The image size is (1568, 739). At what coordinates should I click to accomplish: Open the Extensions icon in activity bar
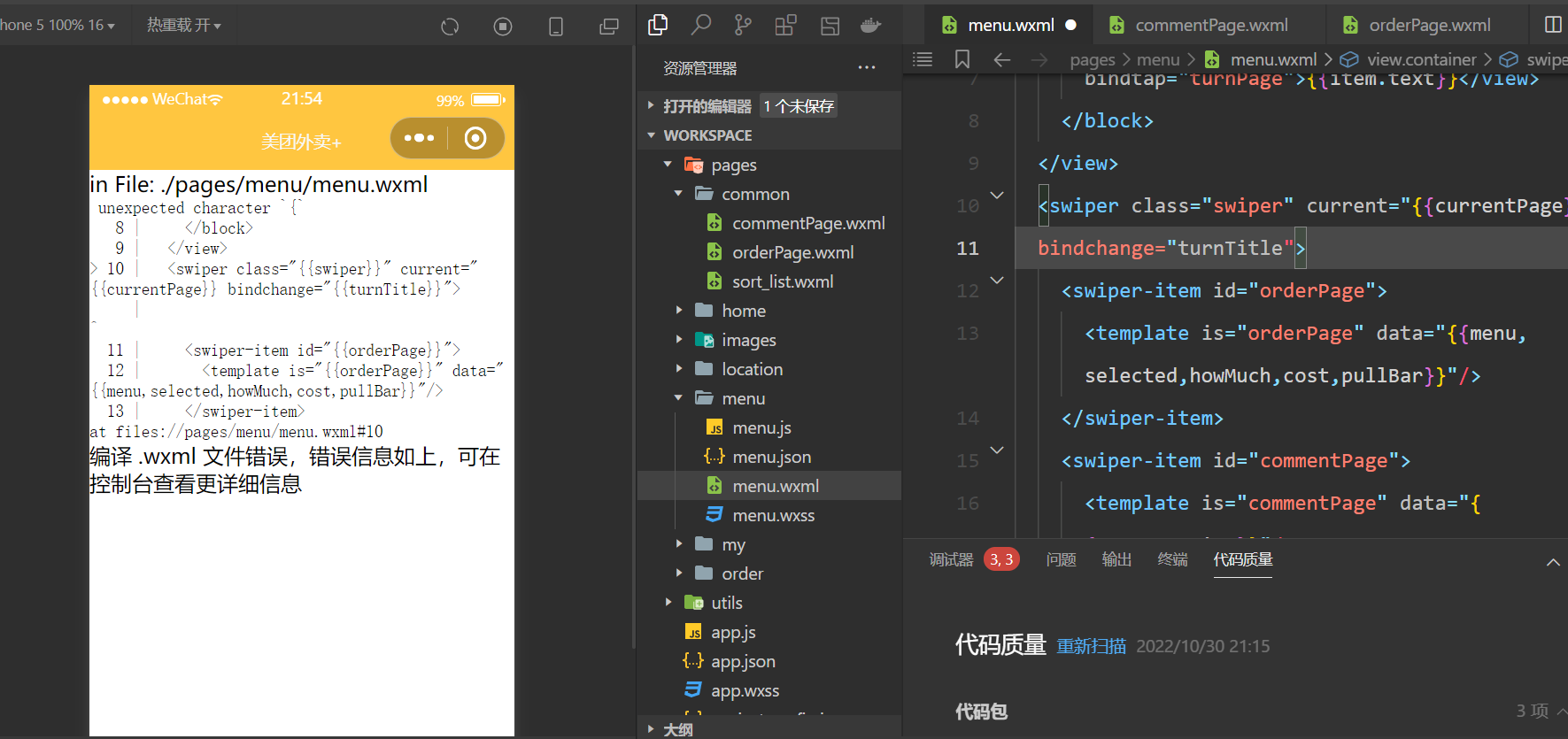tap(785, 25)
